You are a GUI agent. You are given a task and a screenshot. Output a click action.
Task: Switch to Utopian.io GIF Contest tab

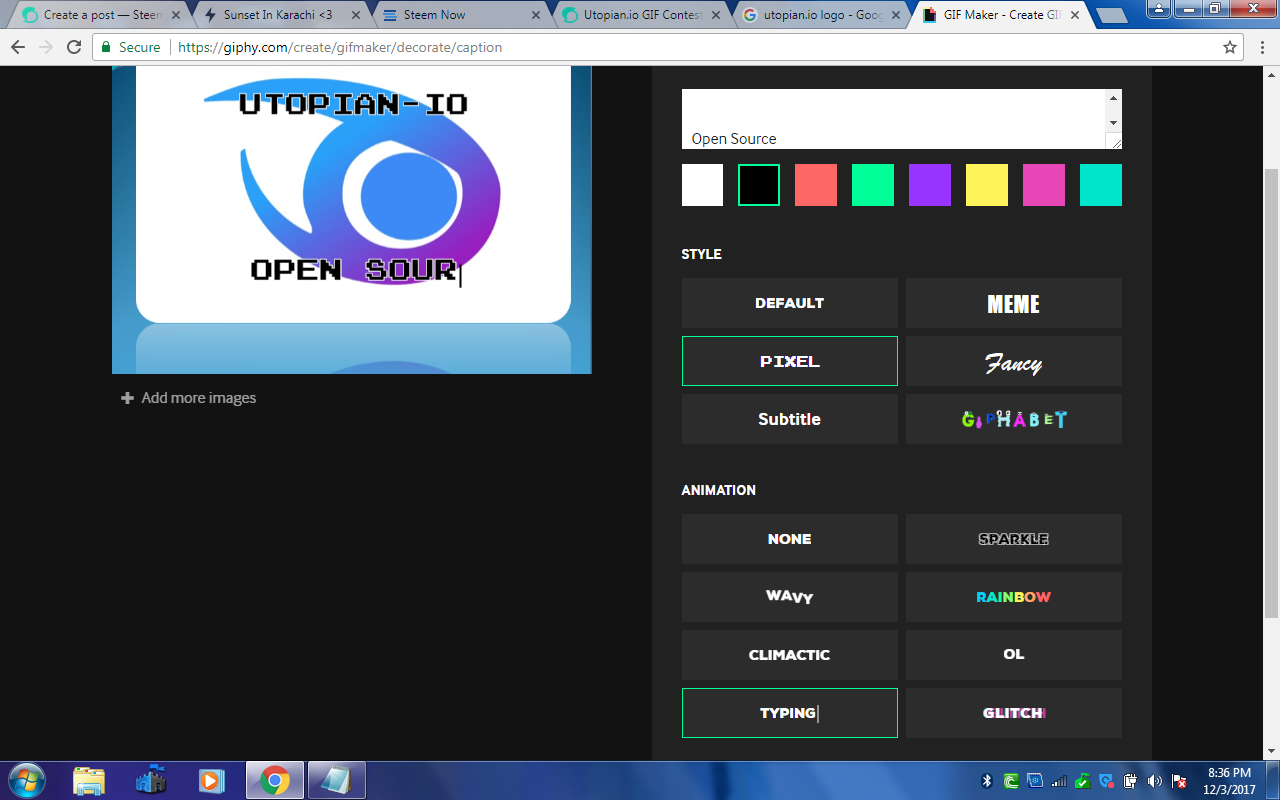pos(640,15)
